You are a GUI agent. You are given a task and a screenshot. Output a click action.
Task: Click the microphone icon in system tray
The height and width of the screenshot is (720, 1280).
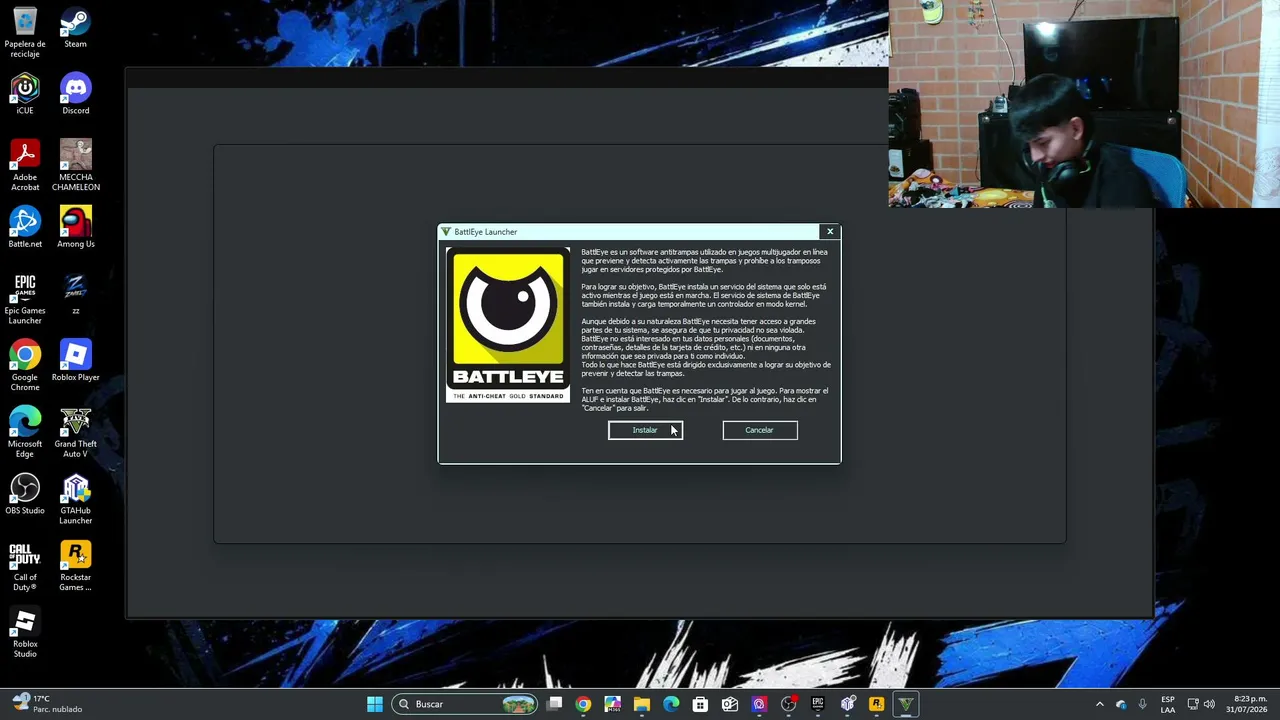pyautogui.click(x=1142, y=704)
